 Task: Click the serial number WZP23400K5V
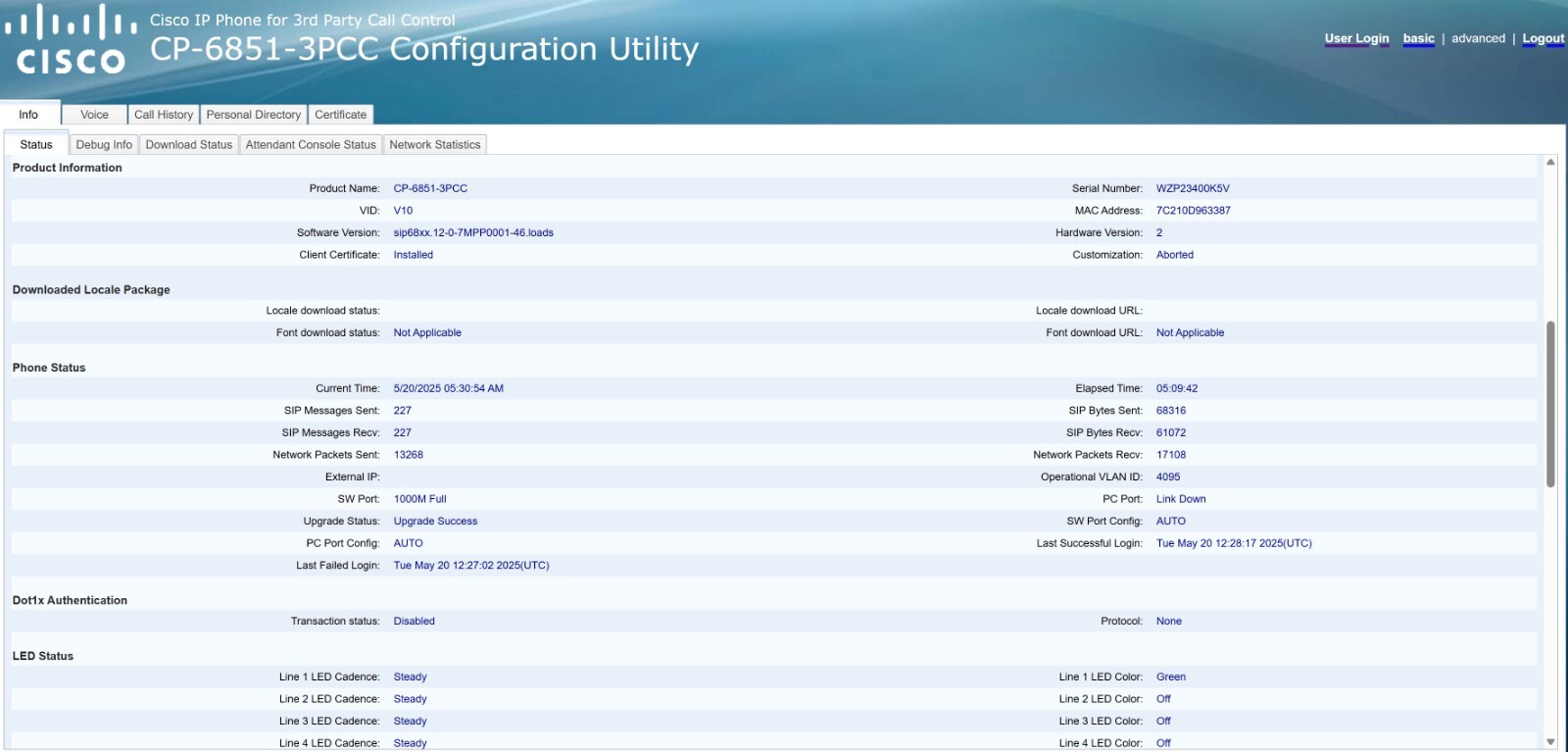pyautogui.click(x=1193, y=188)
